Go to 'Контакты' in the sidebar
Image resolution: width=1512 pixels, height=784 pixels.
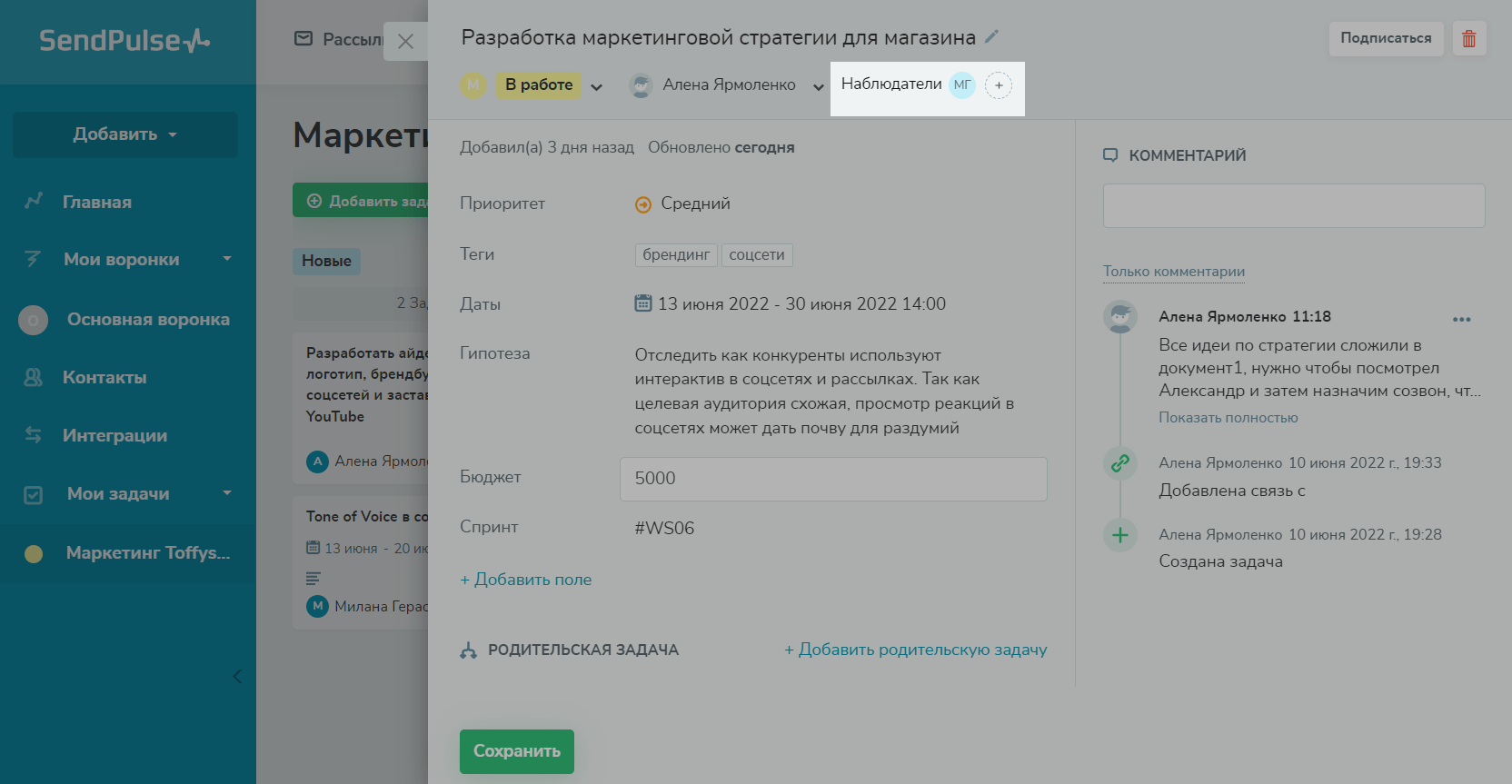pyautogui.click(x=104, y=378)
